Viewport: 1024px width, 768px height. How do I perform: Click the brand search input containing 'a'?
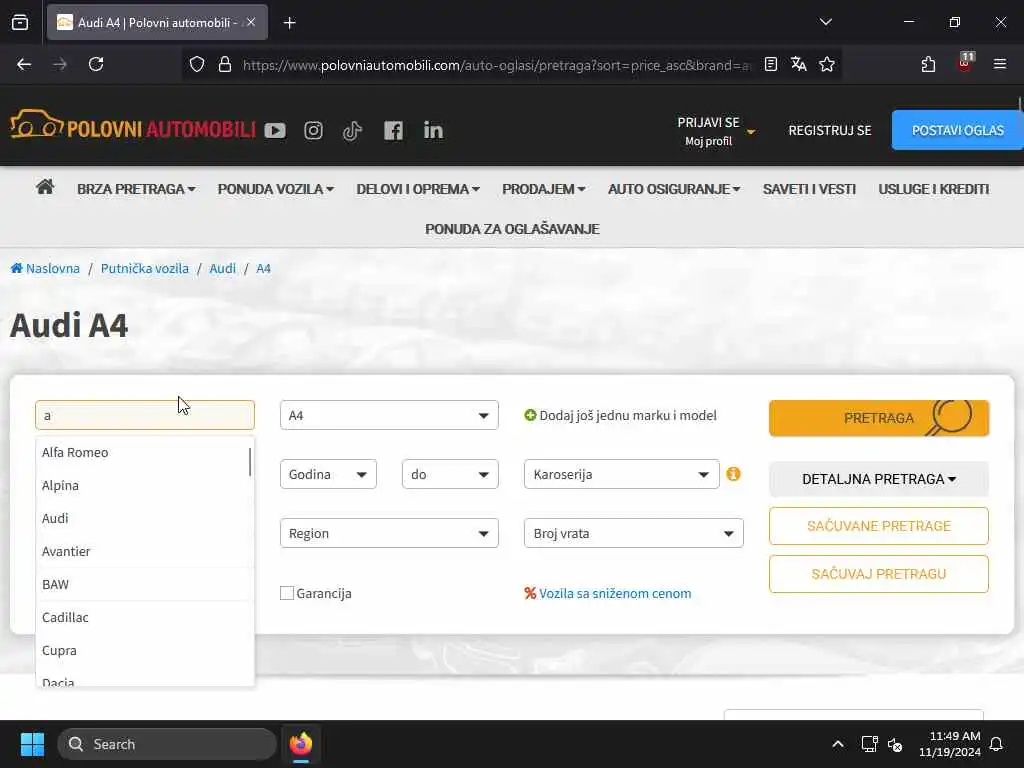point(145,415)
